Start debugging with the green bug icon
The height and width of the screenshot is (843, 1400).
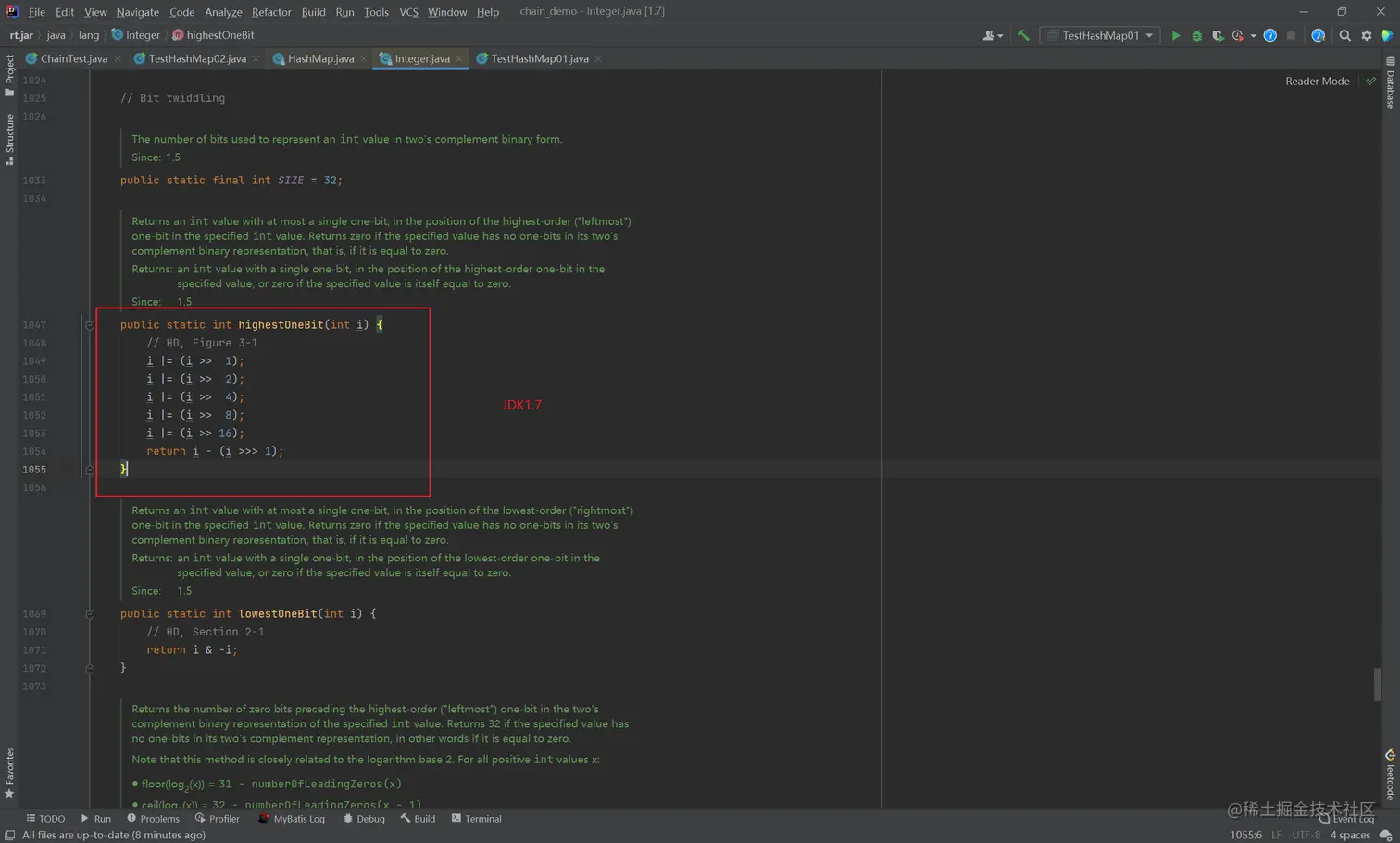[1197, 35]
